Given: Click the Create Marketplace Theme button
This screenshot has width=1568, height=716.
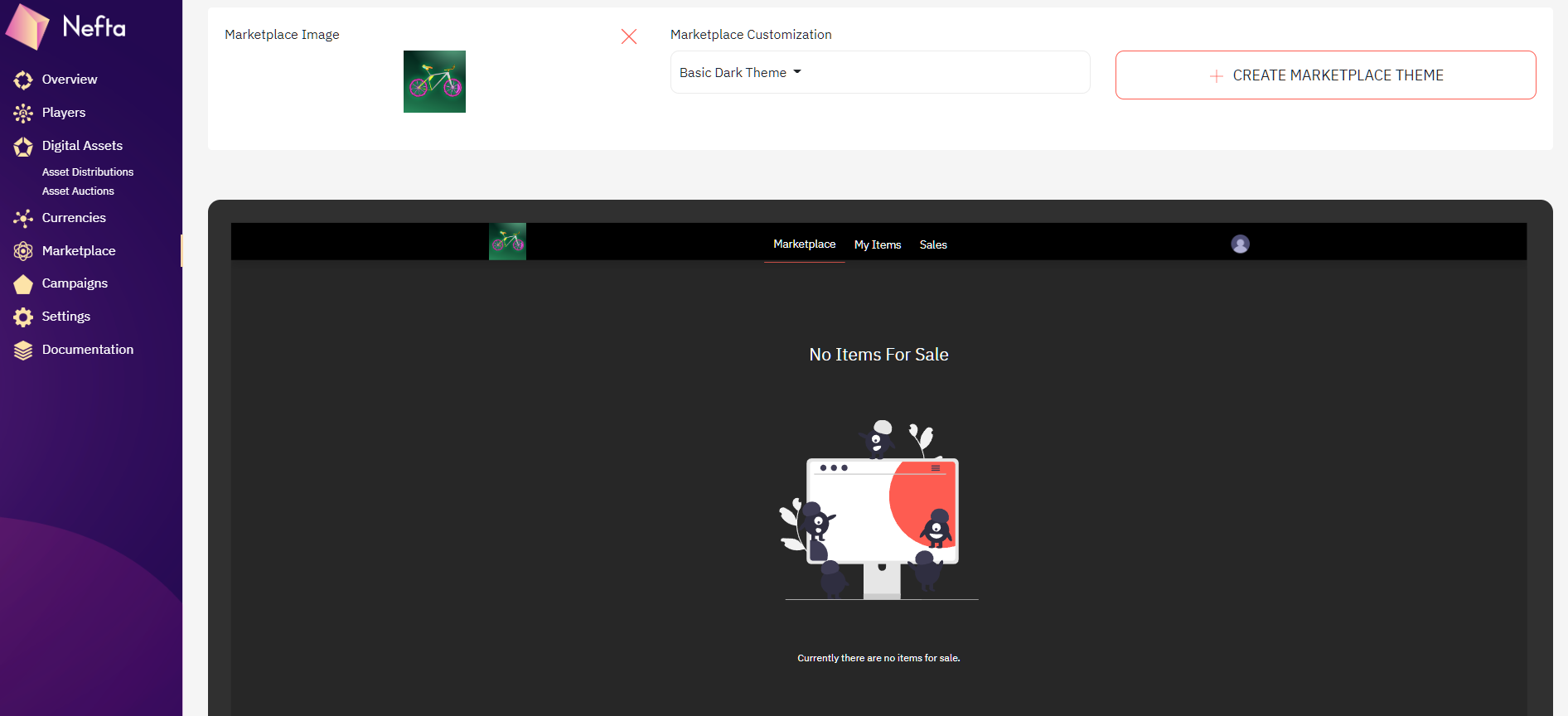Looking at the screenshot, I should pos(1325,75).
